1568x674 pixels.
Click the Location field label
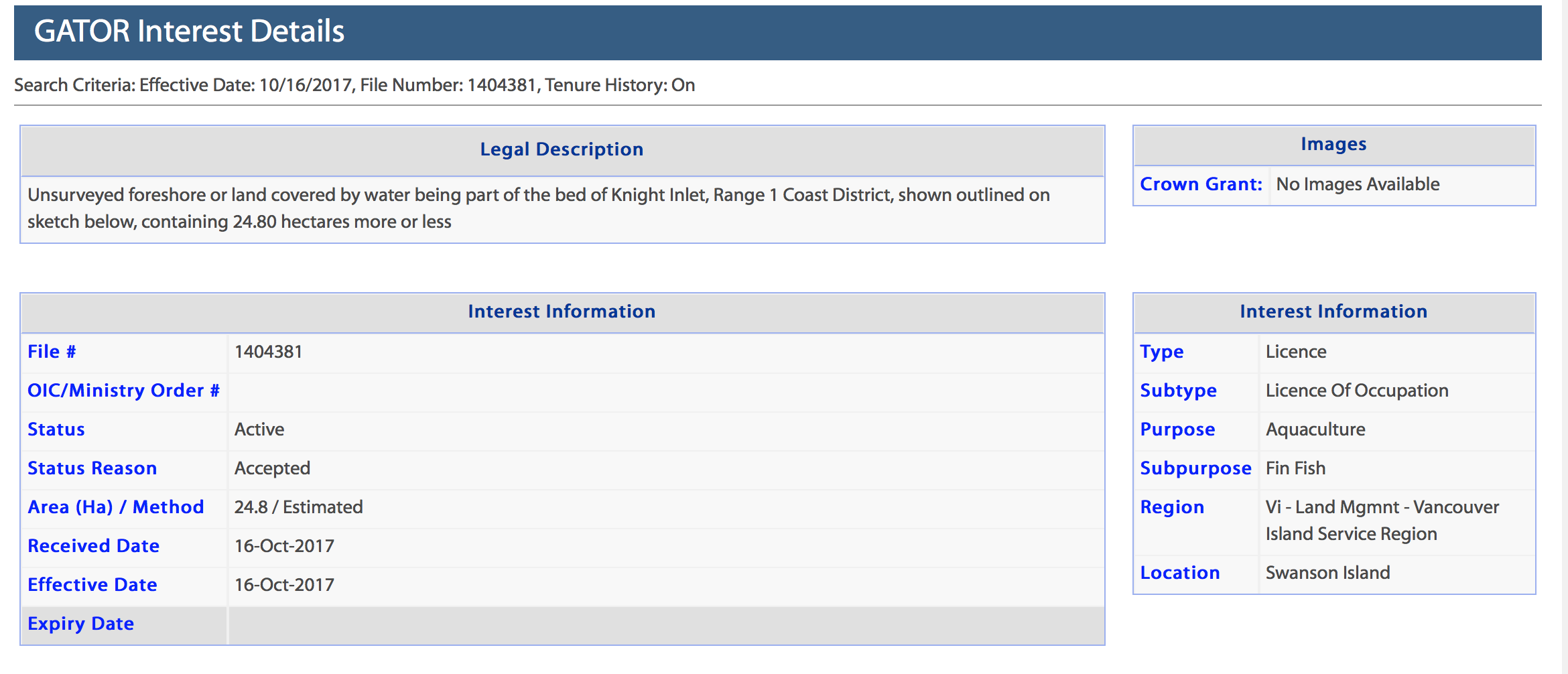tap(1179, 573)
